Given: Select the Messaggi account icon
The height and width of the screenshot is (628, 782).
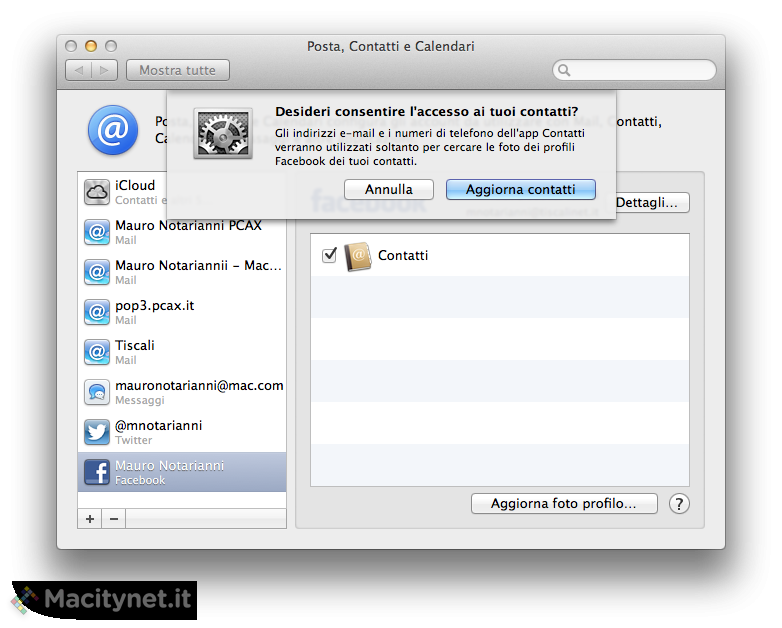Looking at the screenshot, I should (x=97, y=392).
